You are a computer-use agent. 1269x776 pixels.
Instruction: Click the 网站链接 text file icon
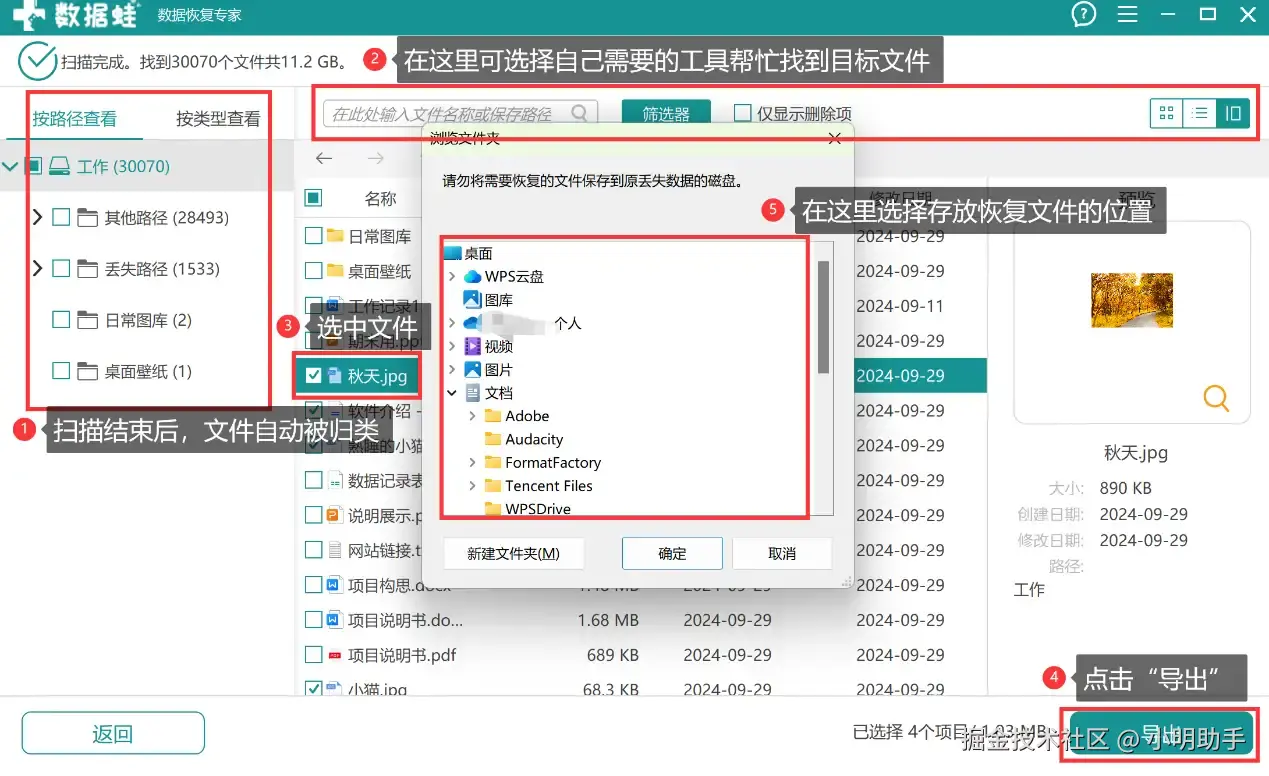[336, 550]
